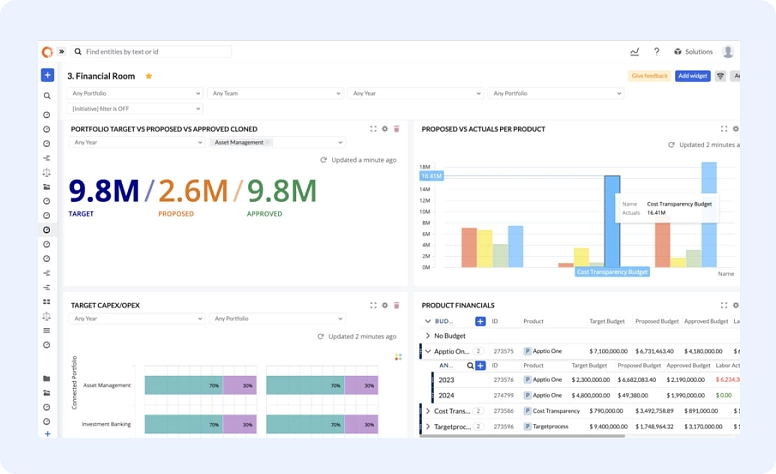Screen dimensions: 776x474
Task: Open the Solutions menu
Action: (x=693, y=52)
